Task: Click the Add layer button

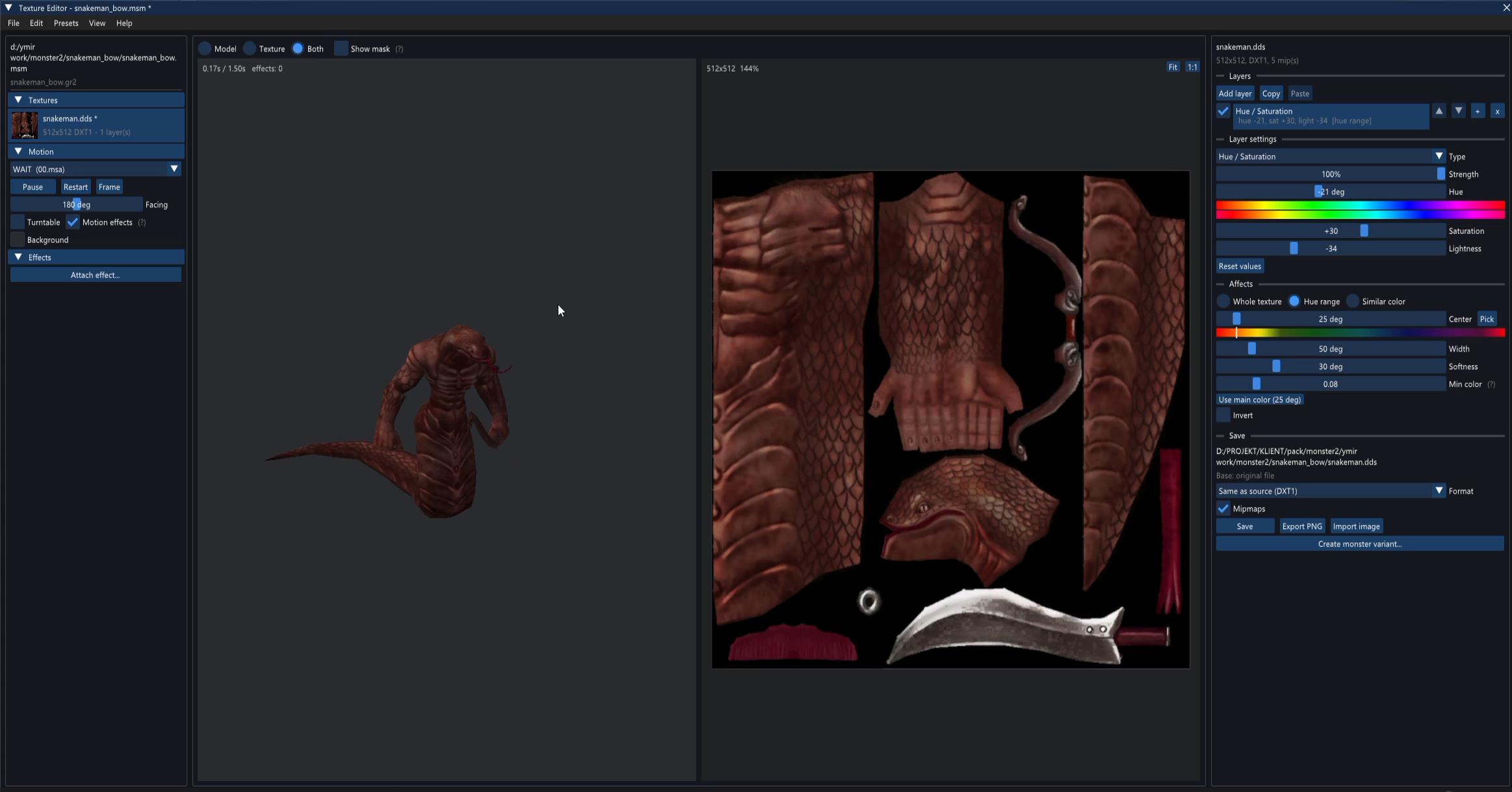Action: [x=1235, y=94]
